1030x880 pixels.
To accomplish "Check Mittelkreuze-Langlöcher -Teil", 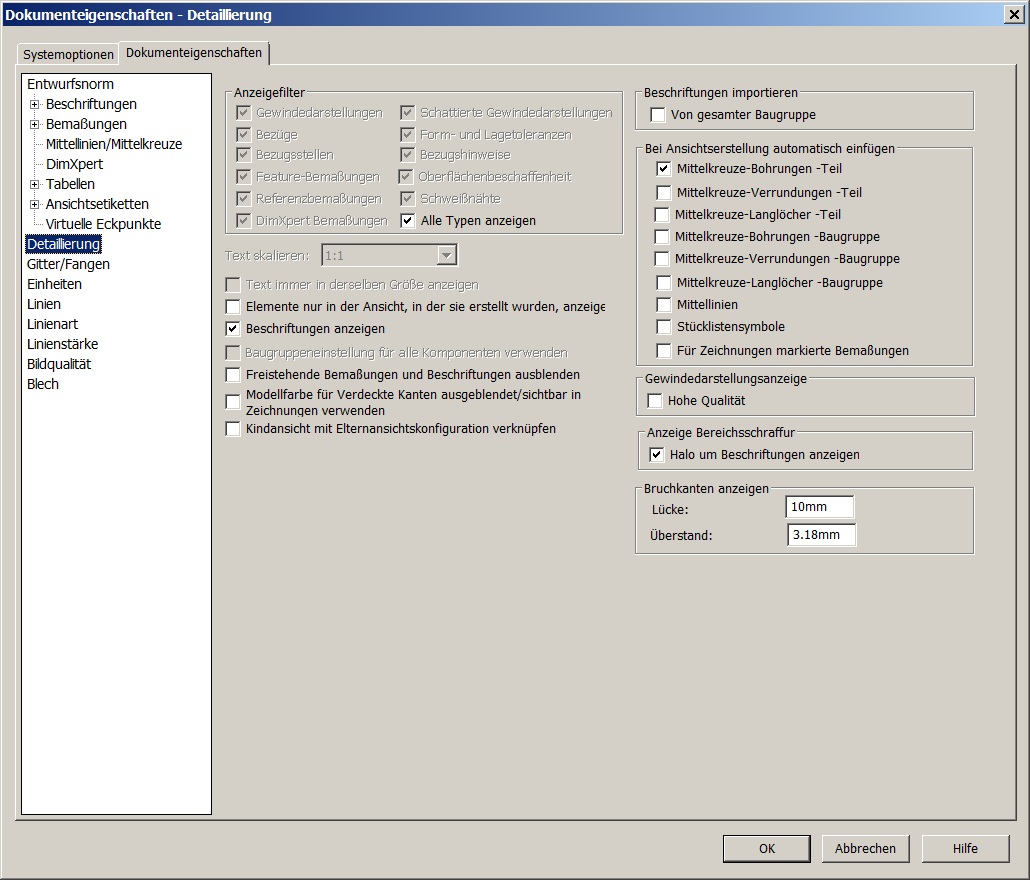I will click(x=662, y=215).
